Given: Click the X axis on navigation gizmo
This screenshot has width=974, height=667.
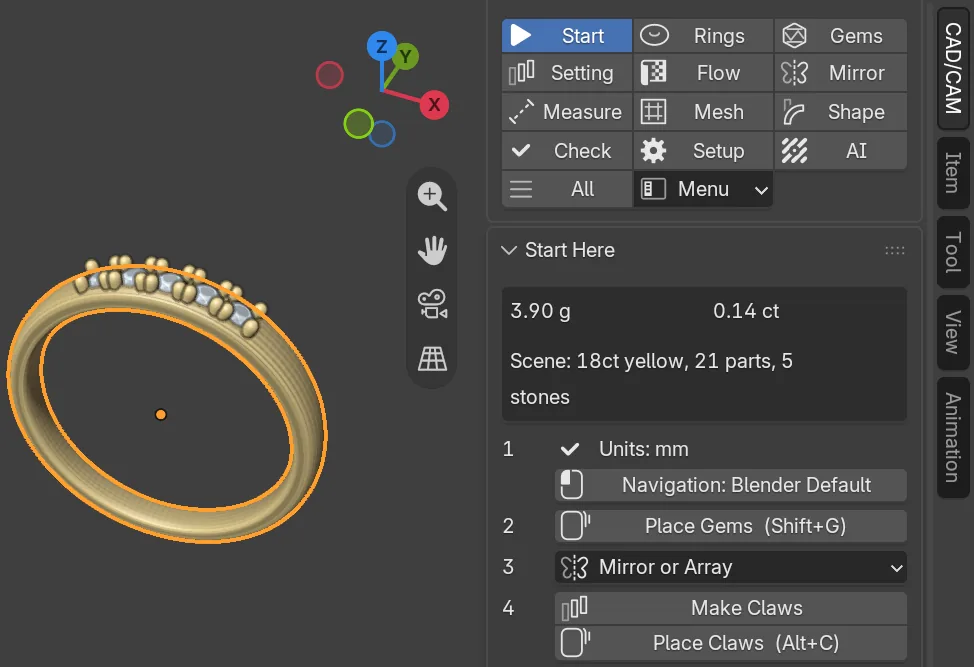Looking at the screenshot, I should [434, 104].
